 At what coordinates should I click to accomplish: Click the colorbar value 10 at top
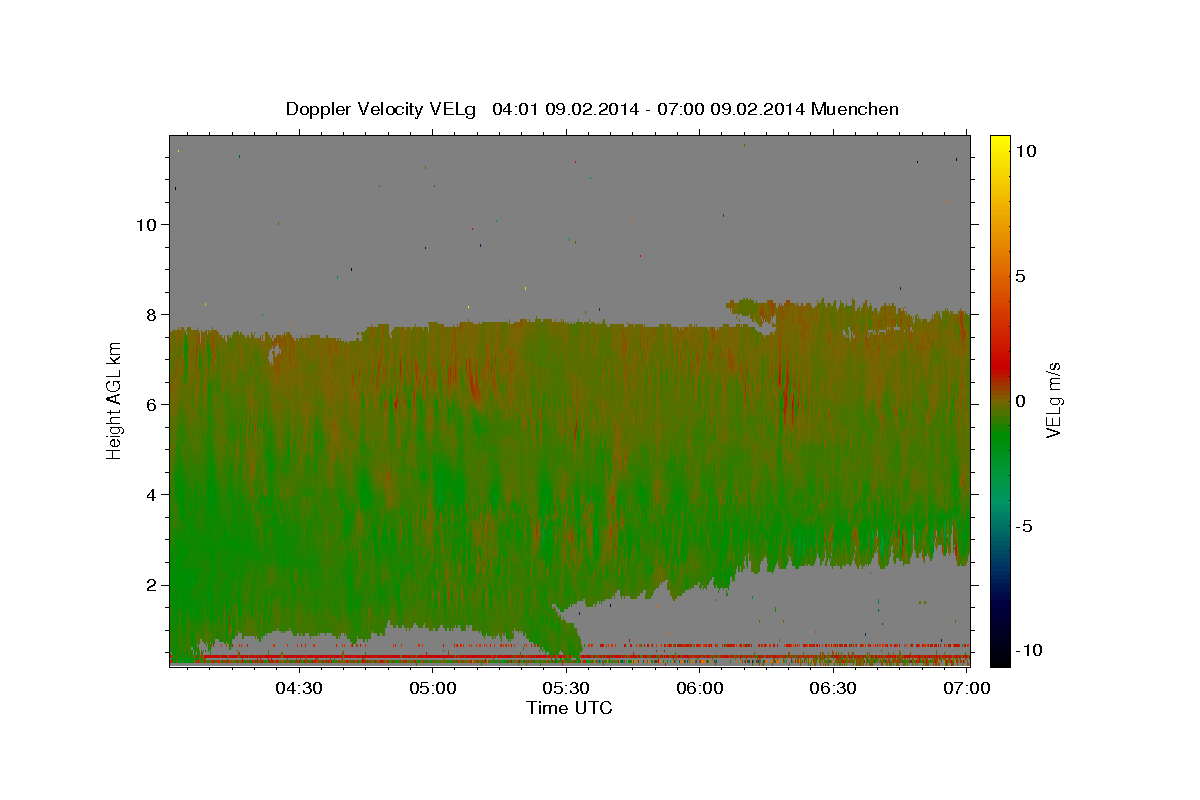click(1026, 151)
